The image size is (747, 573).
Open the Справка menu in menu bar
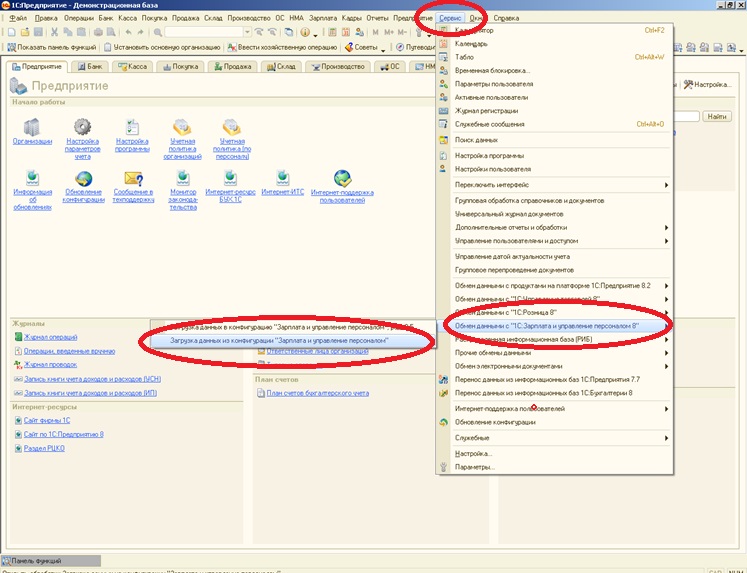coord(506,18)
